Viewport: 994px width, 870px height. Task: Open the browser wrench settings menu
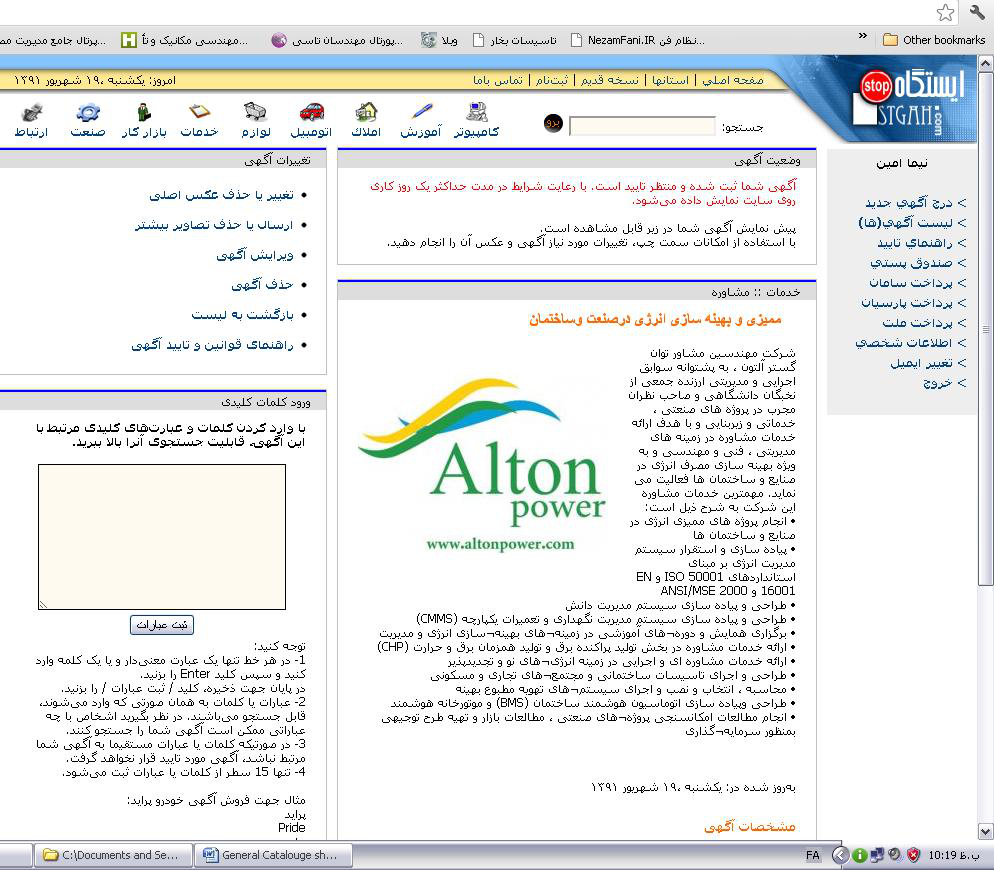click(x=977, y=12)
